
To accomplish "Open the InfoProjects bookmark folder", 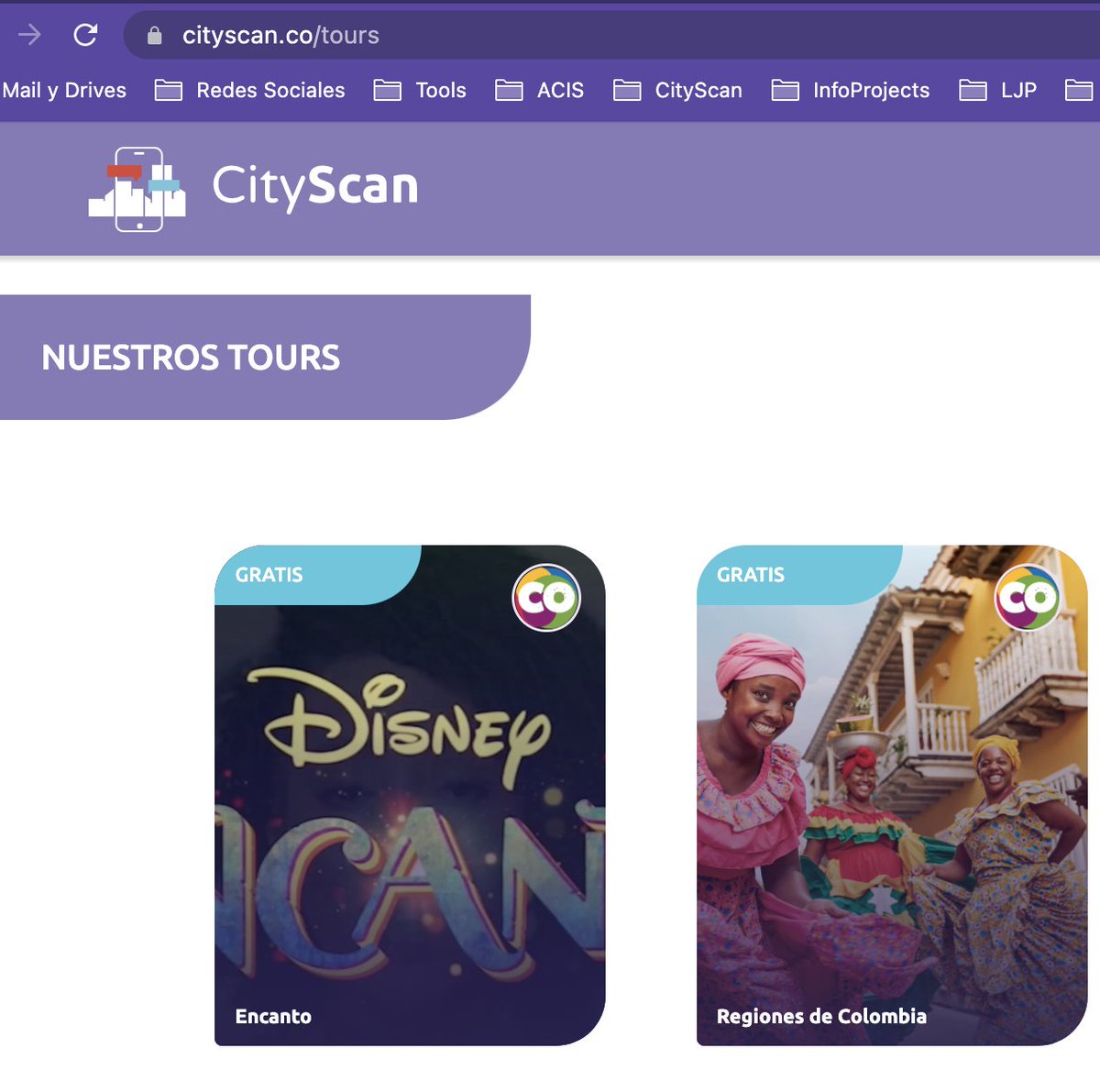I will tap(851, 90).
